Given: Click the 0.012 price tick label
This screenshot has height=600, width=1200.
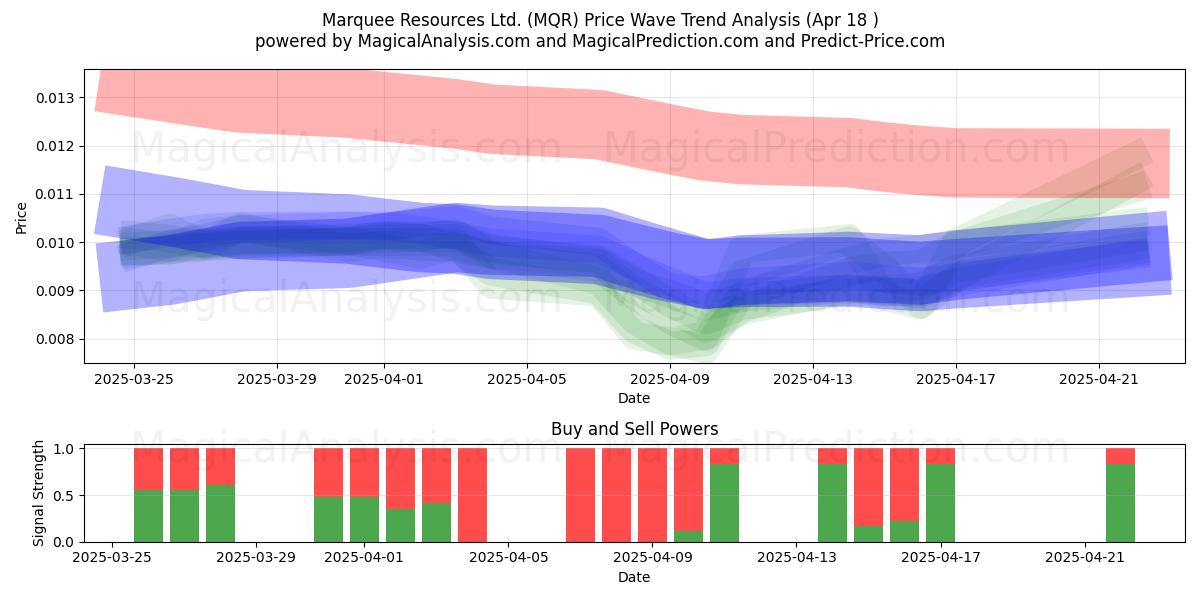Looking at the screenshot, I should (x=54, y=146).
